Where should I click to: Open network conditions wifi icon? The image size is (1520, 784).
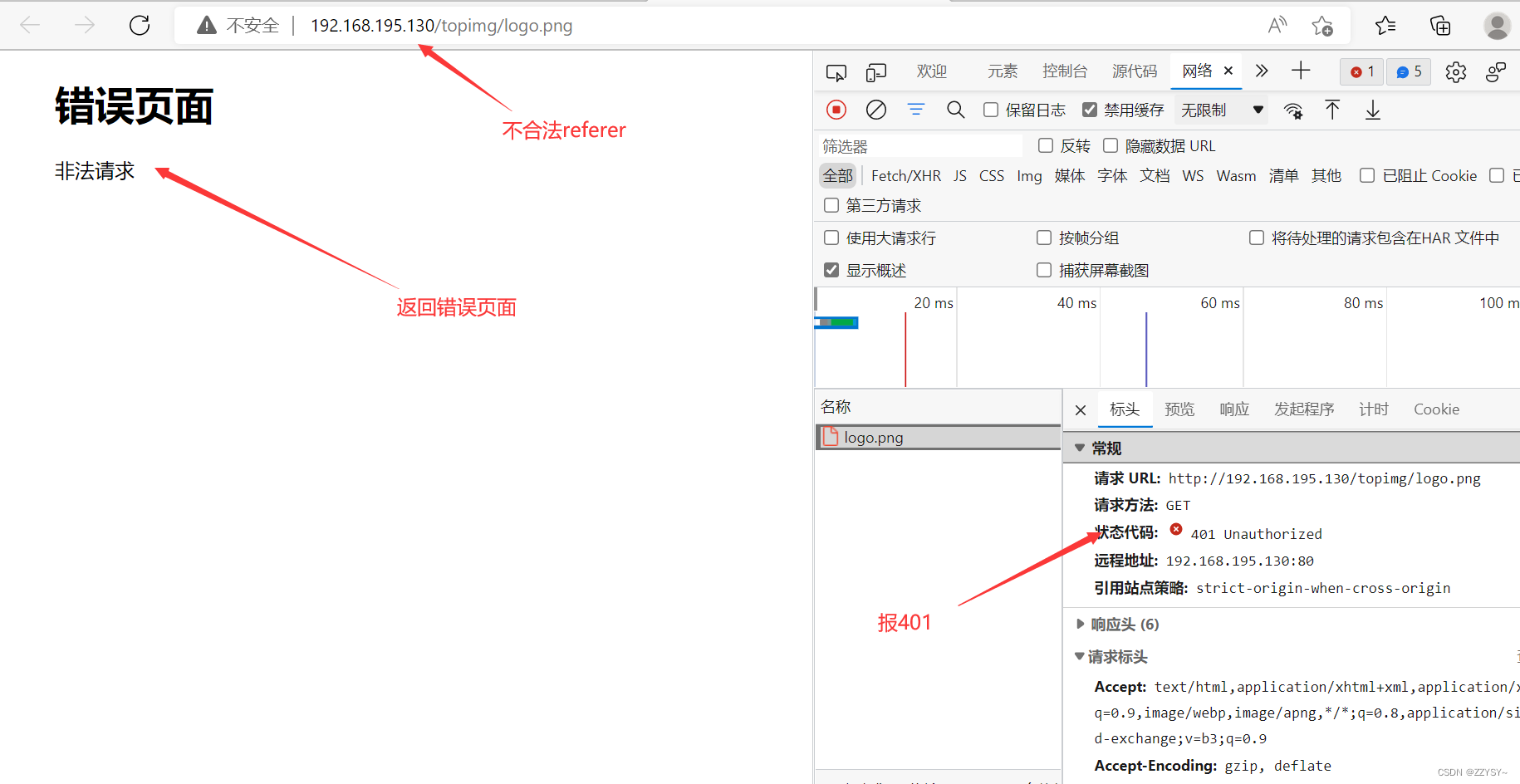point(1293,110)
